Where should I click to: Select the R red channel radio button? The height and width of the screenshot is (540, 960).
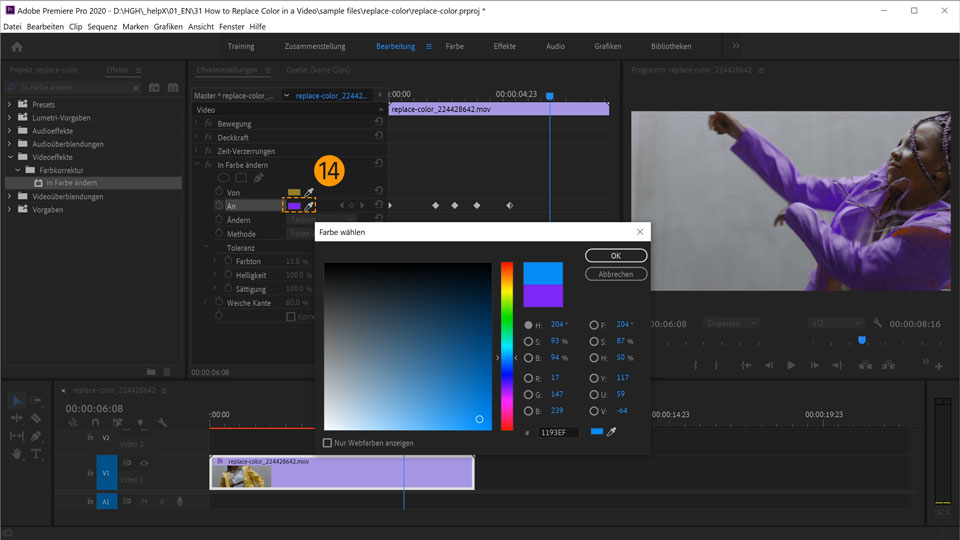coord(528,378)
